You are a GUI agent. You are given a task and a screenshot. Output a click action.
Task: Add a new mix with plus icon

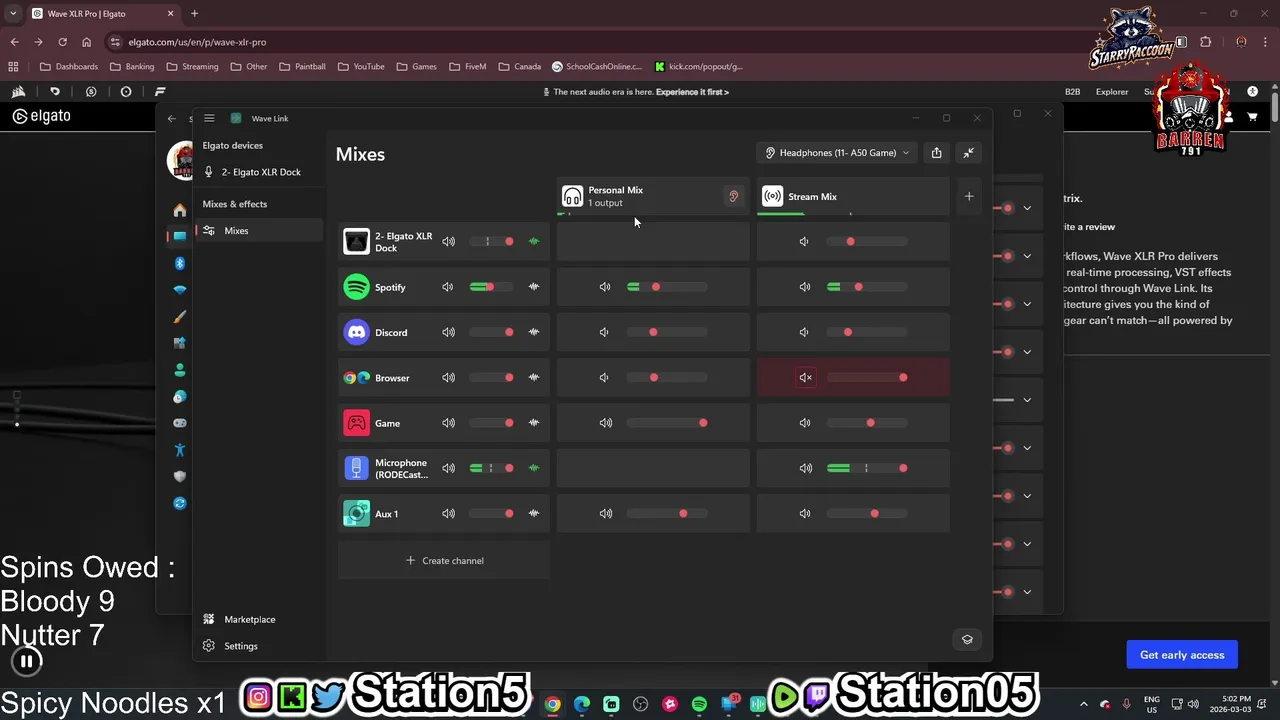click(968, 196)
